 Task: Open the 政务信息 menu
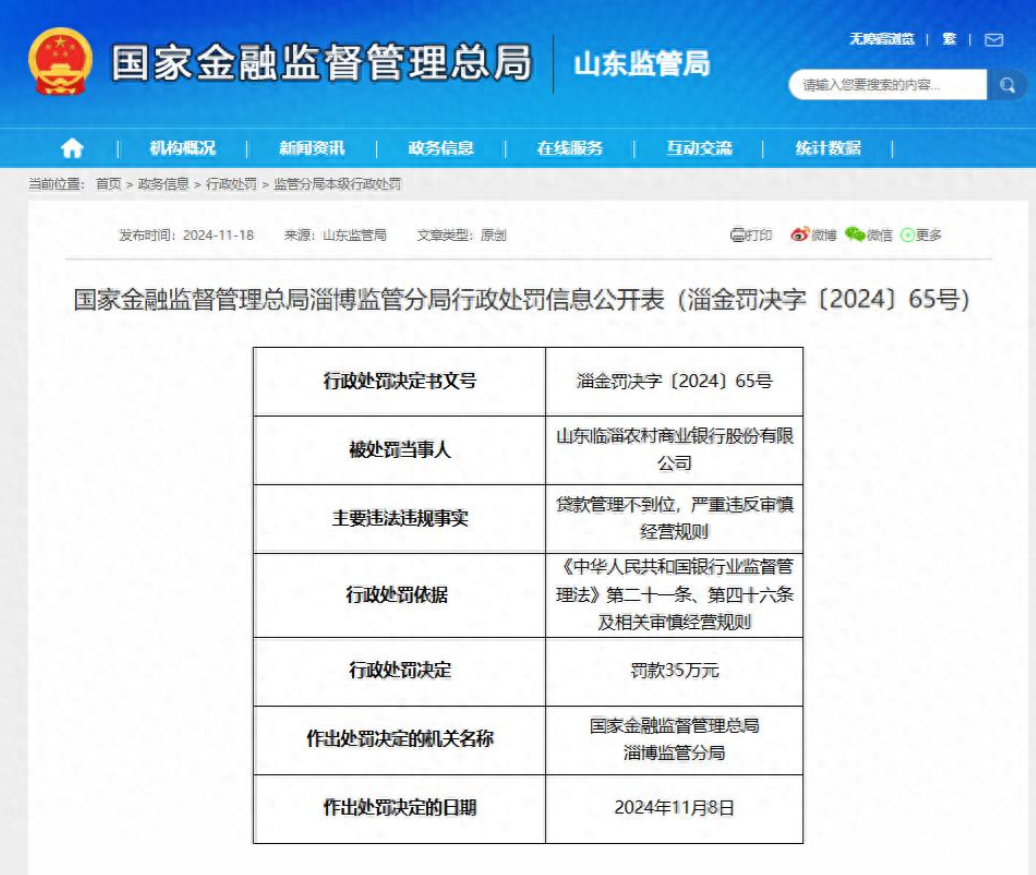441,148
